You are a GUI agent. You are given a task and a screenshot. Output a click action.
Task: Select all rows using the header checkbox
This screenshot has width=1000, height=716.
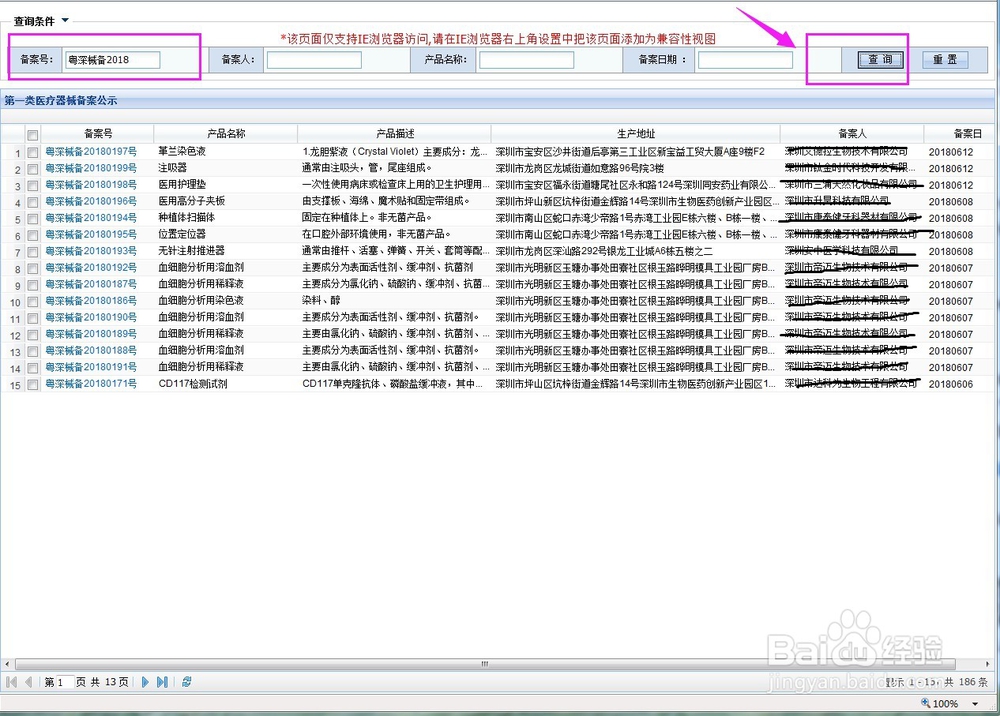tap(33, 135)
